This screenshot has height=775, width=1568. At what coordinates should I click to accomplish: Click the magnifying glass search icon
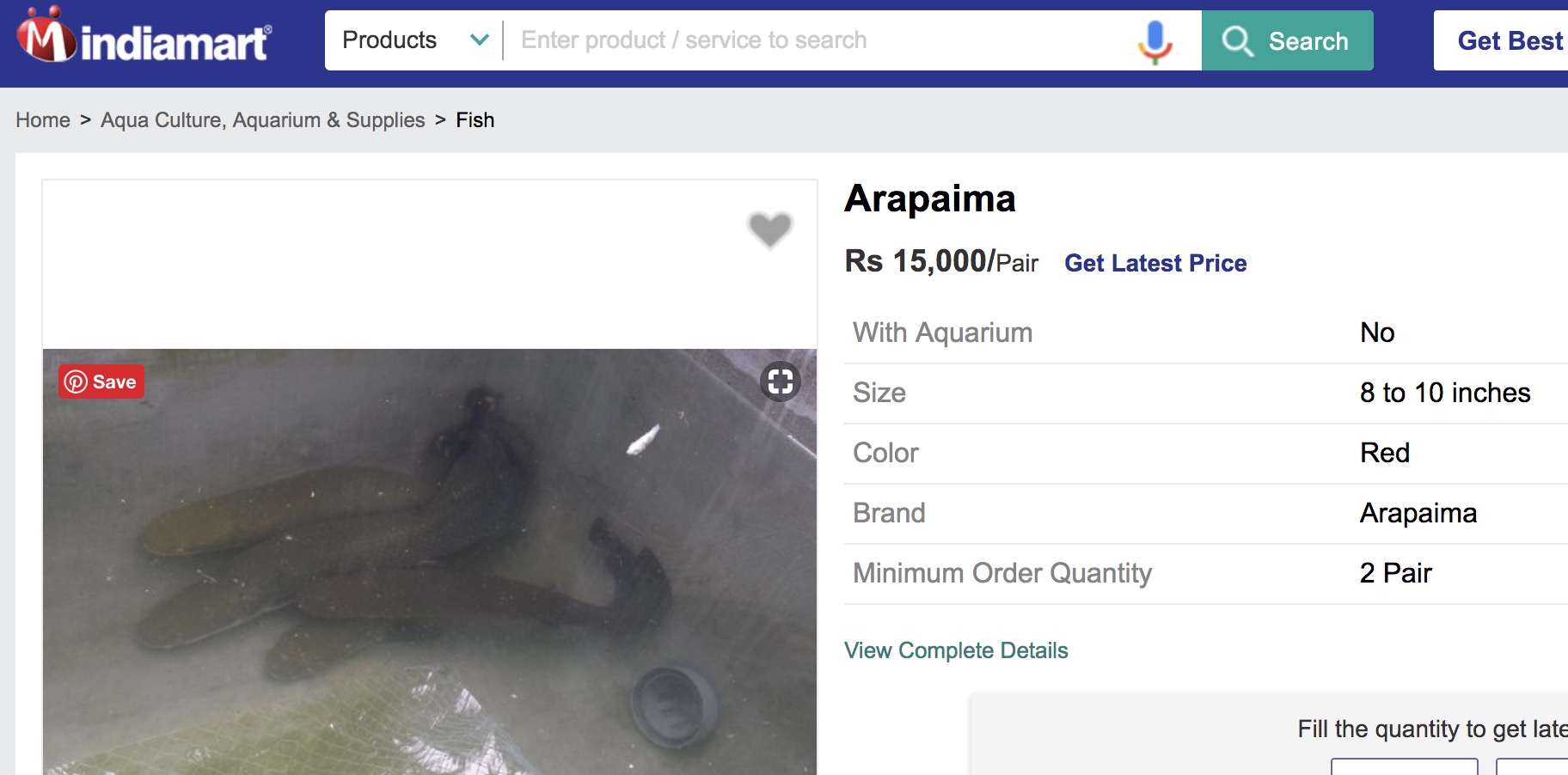[x=1238, y=41]
